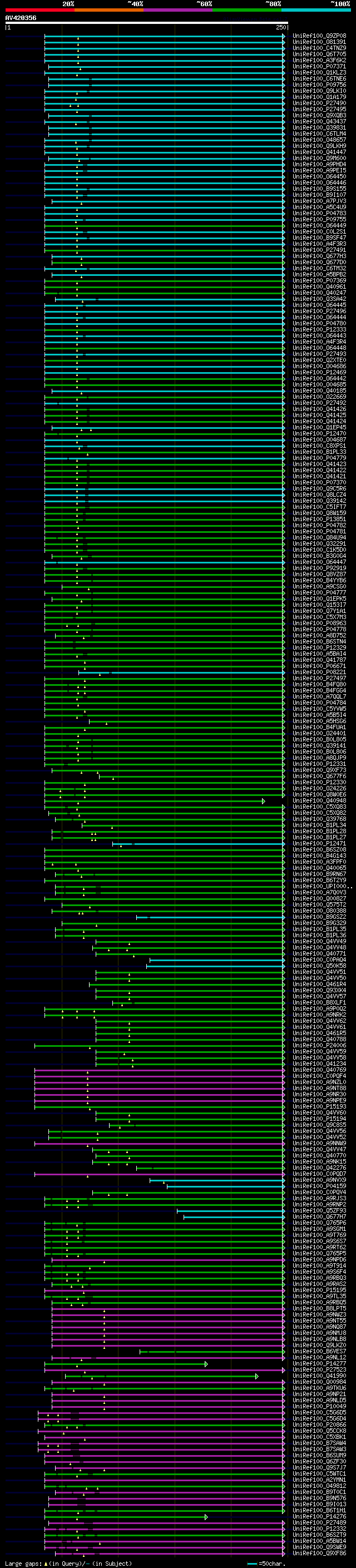The width and height of the screenshot is (356, 1568).
Task: Click the query label AV420356
Action: 21,18
